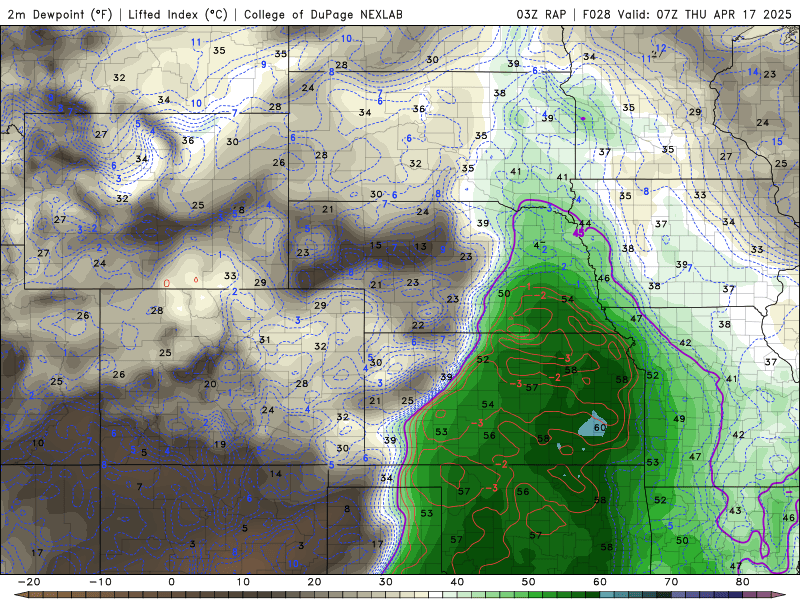Click the '49' dewpoint value on map
Viewport: 800px width, 600px height.
coord(679,419)
